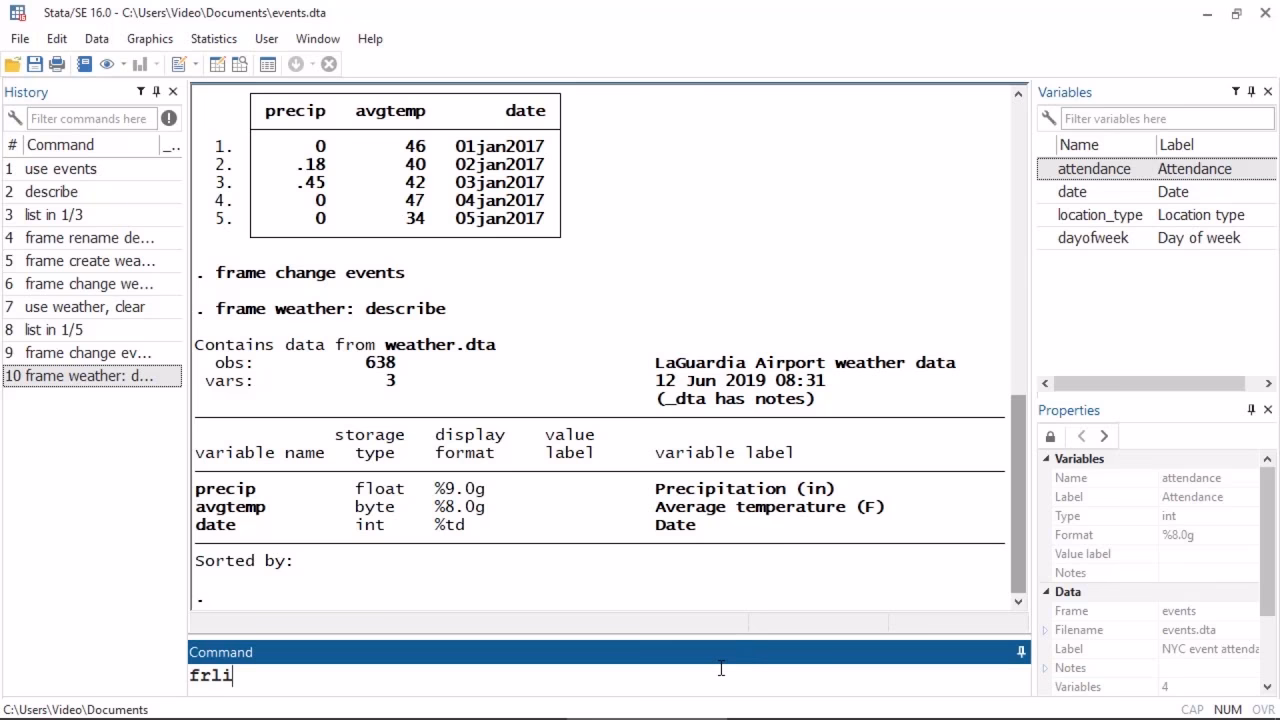1280x720 pixels.
Task: Click the Filter variables here field
Action: tap(1165, 118)
